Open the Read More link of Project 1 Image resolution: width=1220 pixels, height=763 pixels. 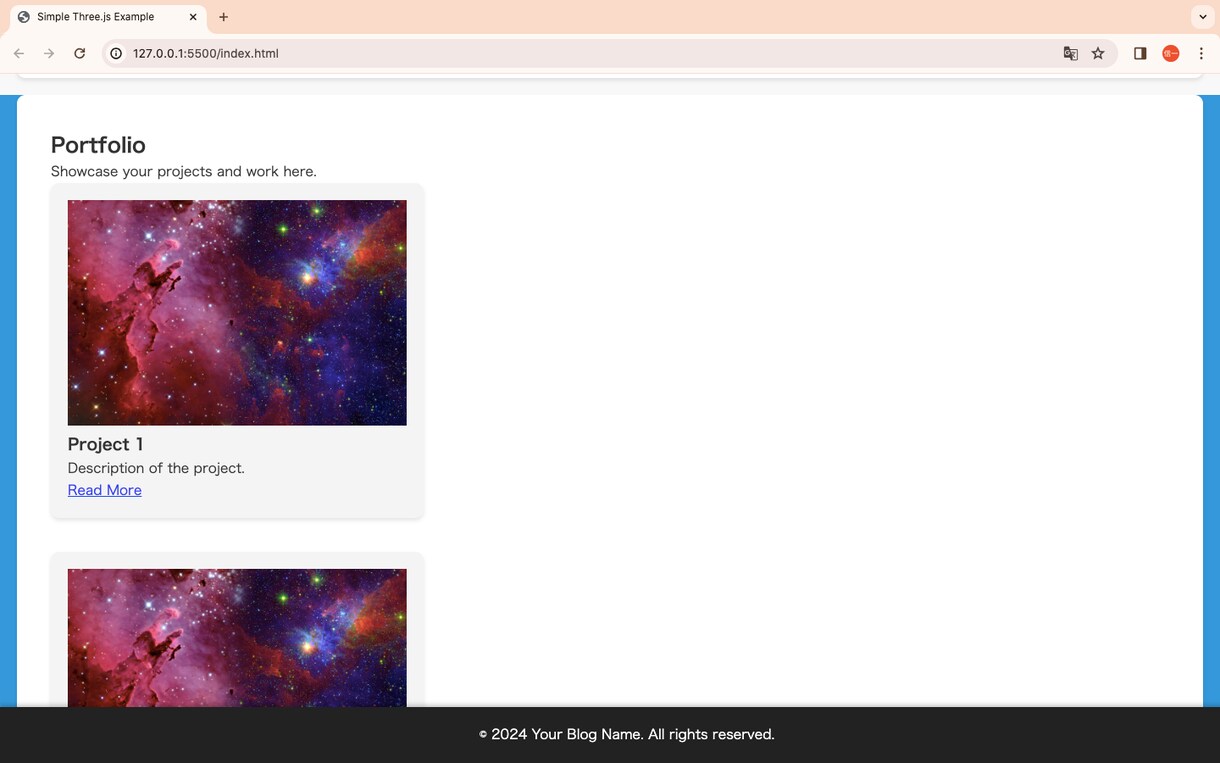[105, 490]
